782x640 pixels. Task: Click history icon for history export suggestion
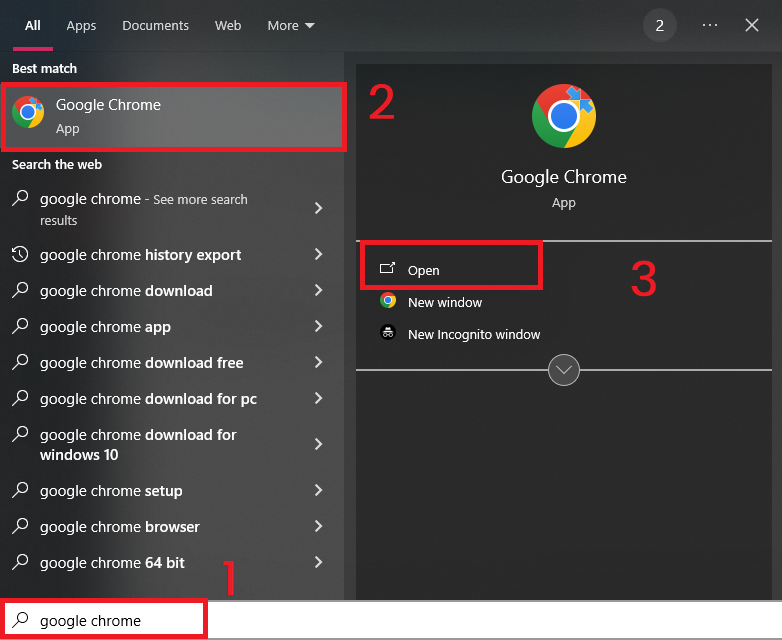(20, 255)
